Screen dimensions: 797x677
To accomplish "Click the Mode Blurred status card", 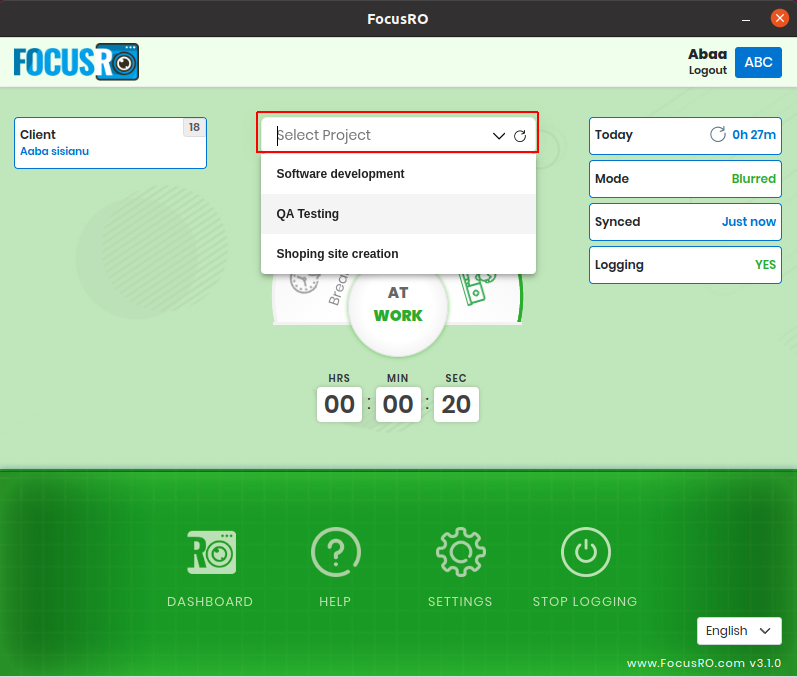I will (x=685, y=179).
